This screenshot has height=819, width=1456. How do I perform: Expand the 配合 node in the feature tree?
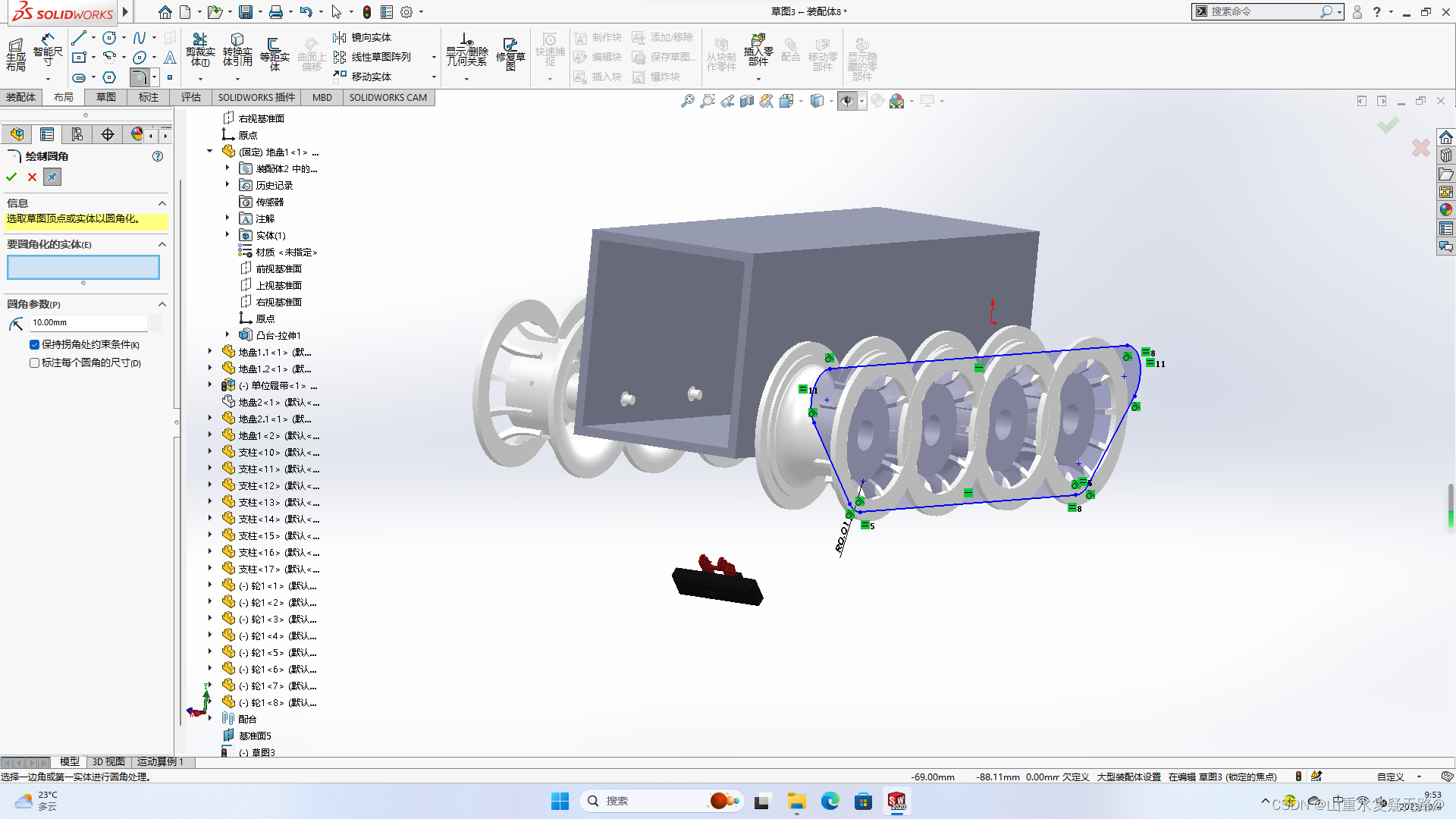(x=210, y=718)
